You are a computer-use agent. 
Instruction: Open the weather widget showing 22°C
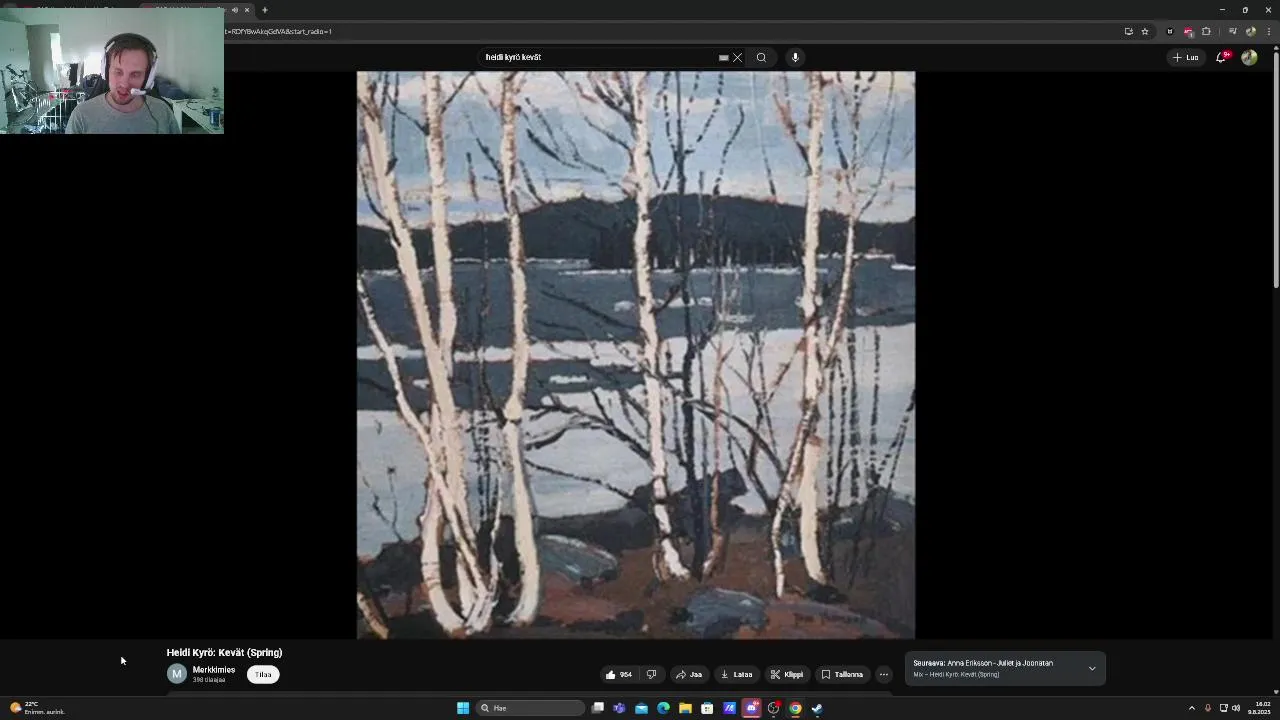[x=37, y=708]
